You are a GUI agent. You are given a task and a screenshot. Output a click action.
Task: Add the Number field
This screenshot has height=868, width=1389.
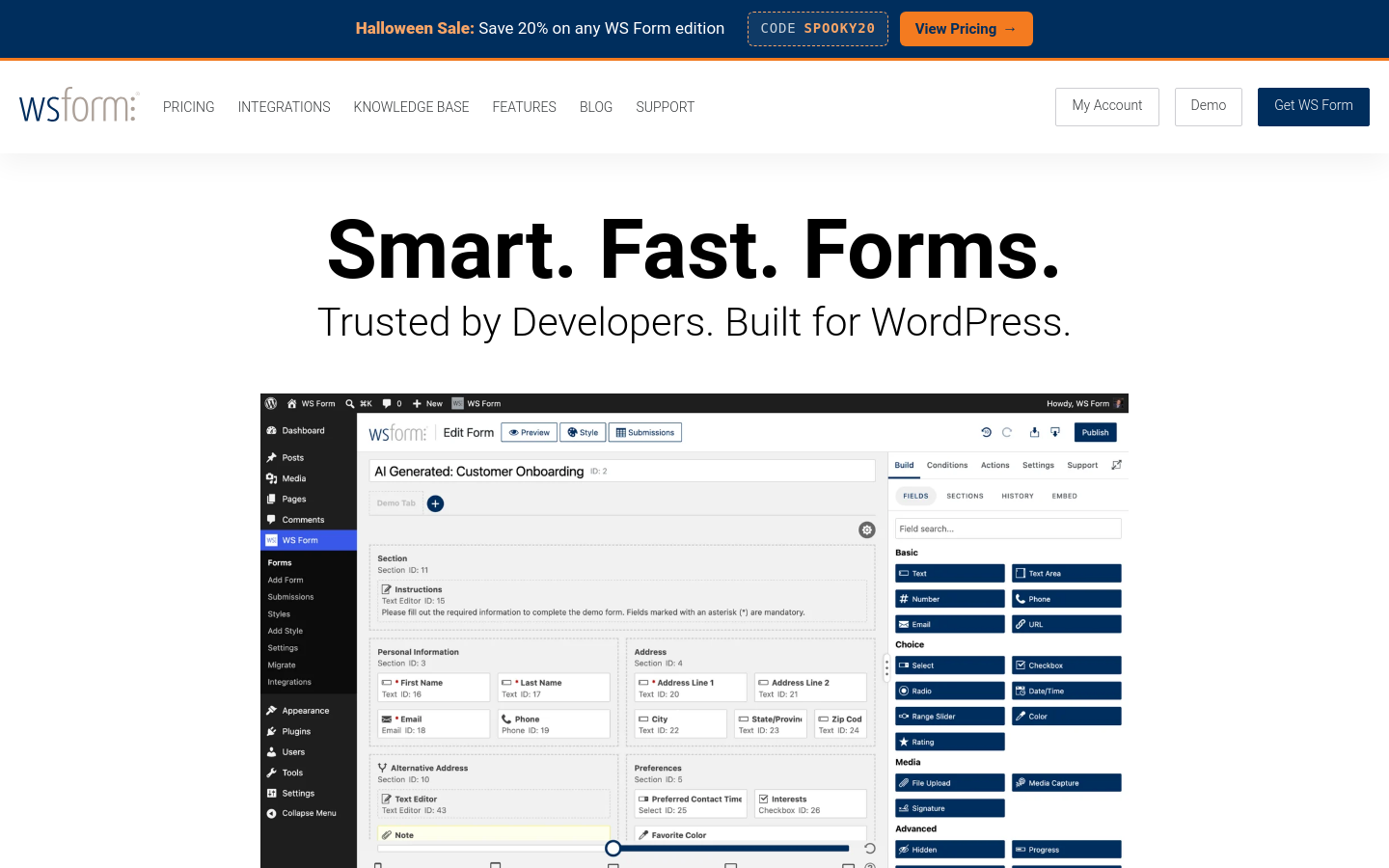[950, 599]
